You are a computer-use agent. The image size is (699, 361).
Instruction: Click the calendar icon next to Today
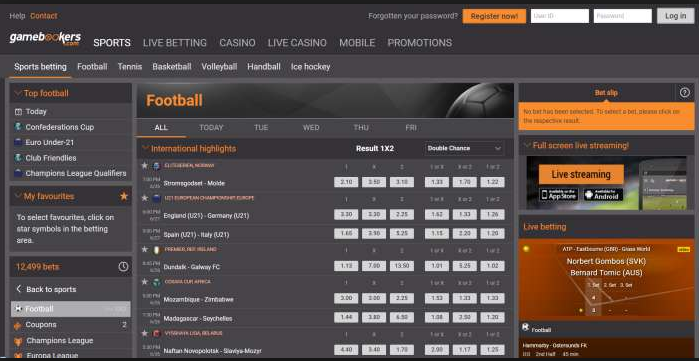pyautogui.click(x=18, y=112)
